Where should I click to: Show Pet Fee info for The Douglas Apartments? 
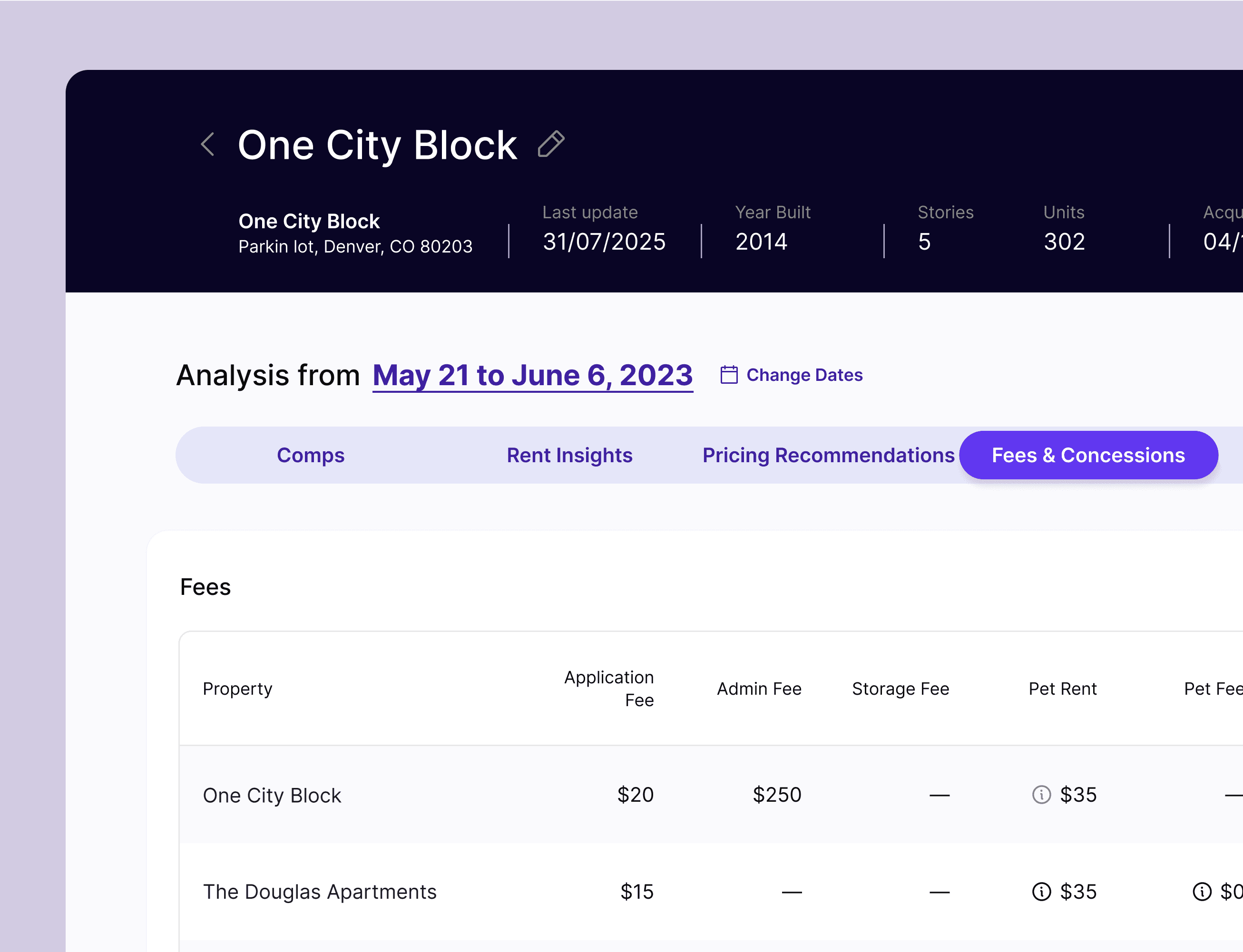1202,891
